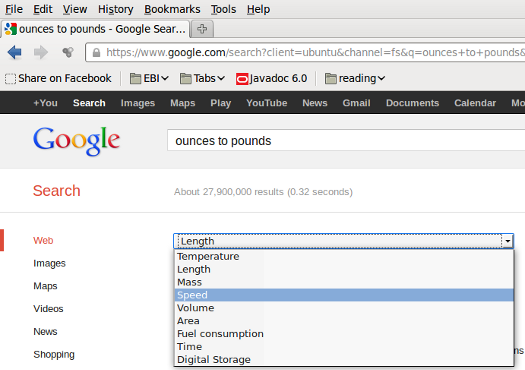
Task: Select Mass in the dropdown list
Action: 344,282
